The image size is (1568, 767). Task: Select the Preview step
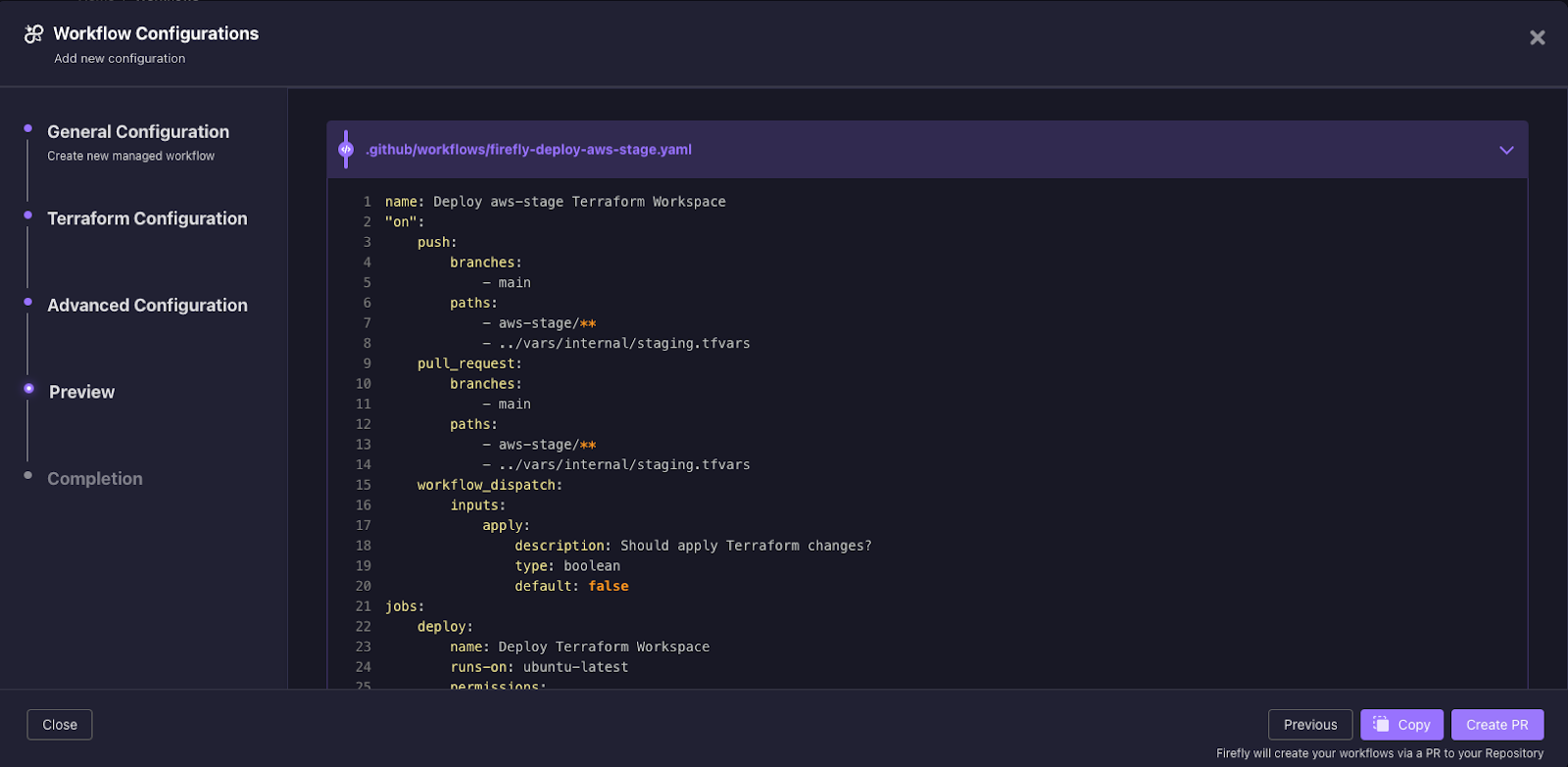pos(81,392)
